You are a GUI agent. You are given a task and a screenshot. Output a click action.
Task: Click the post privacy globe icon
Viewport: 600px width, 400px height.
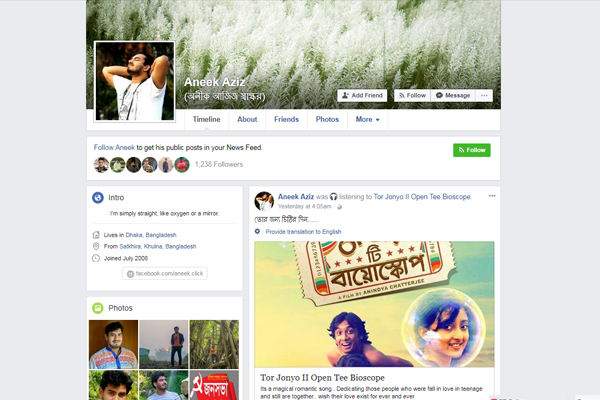tap(339, 207)
